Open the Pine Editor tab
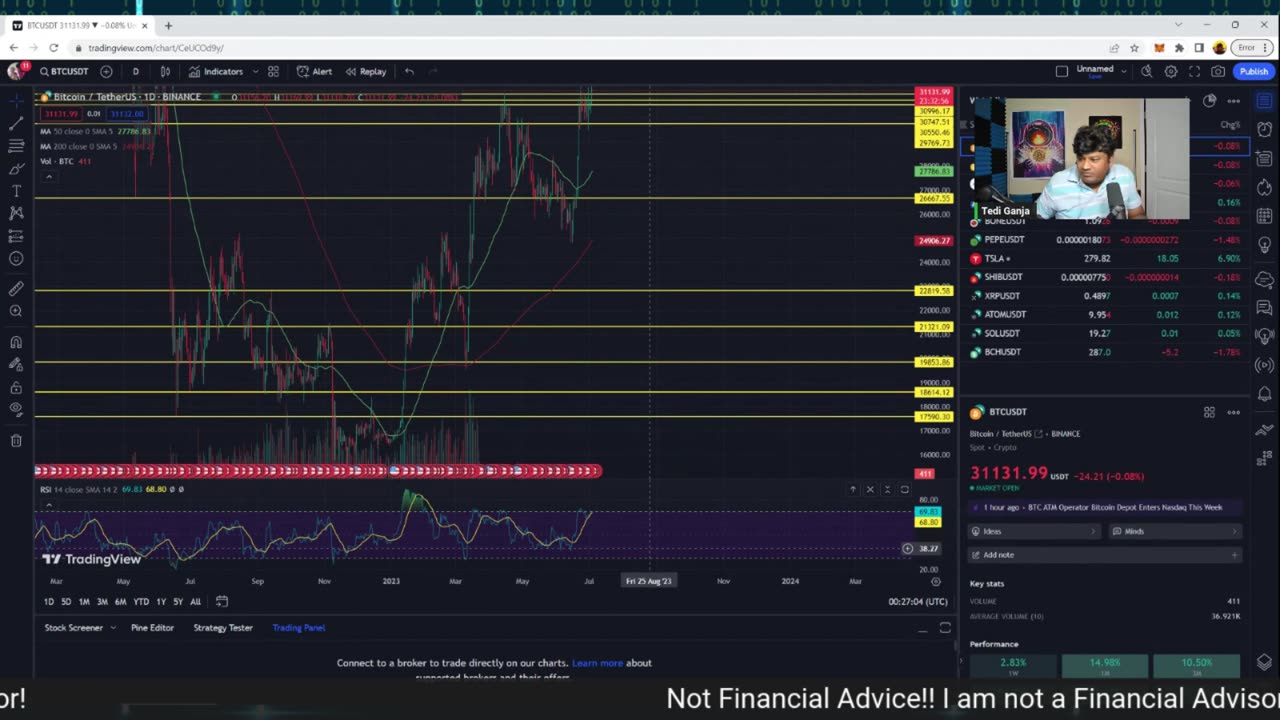The image size is (1280, 720). click(x=152, y=628)
